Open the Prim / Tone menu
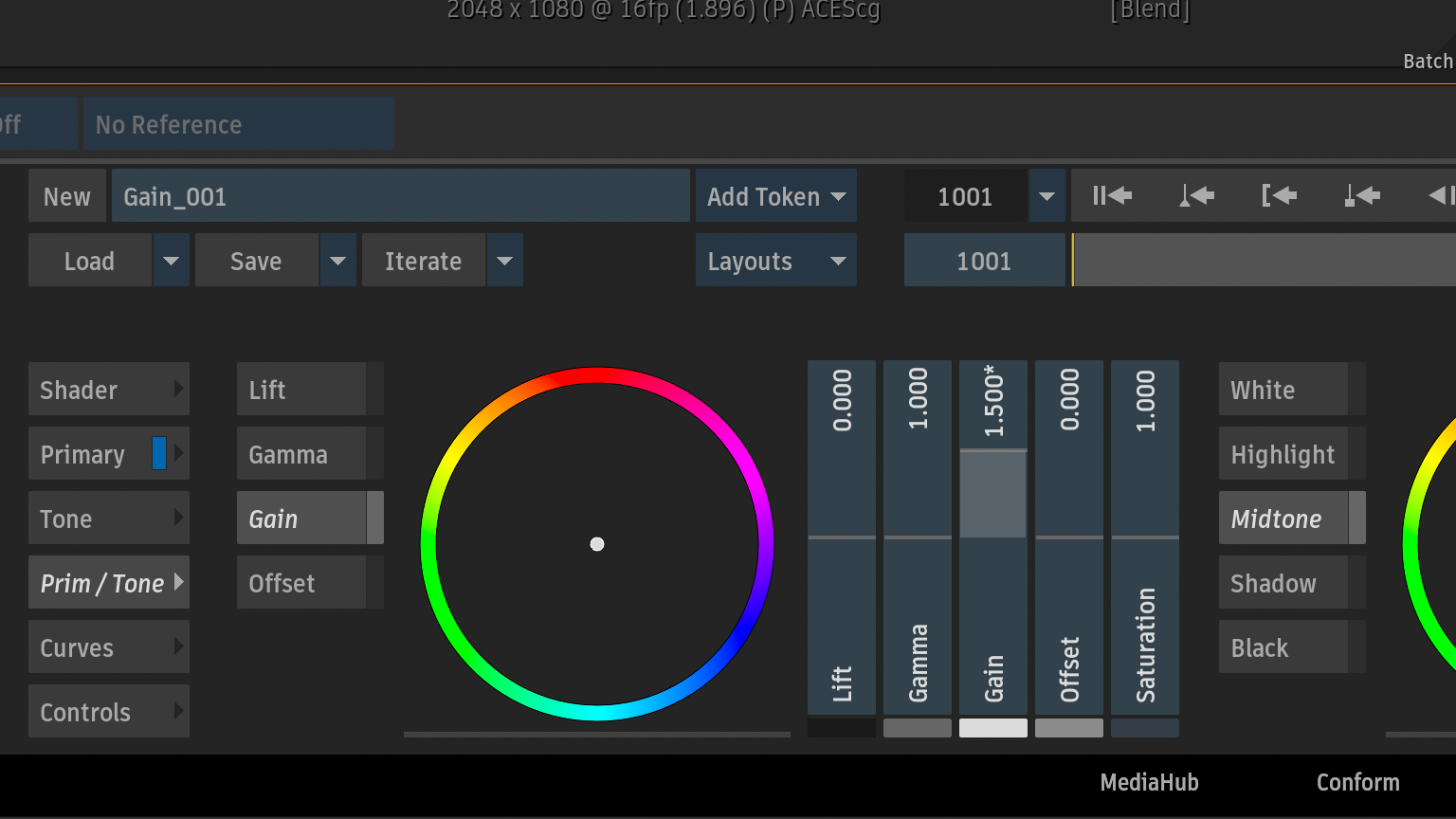1456x819 pixels. click(x=109, y=582)
